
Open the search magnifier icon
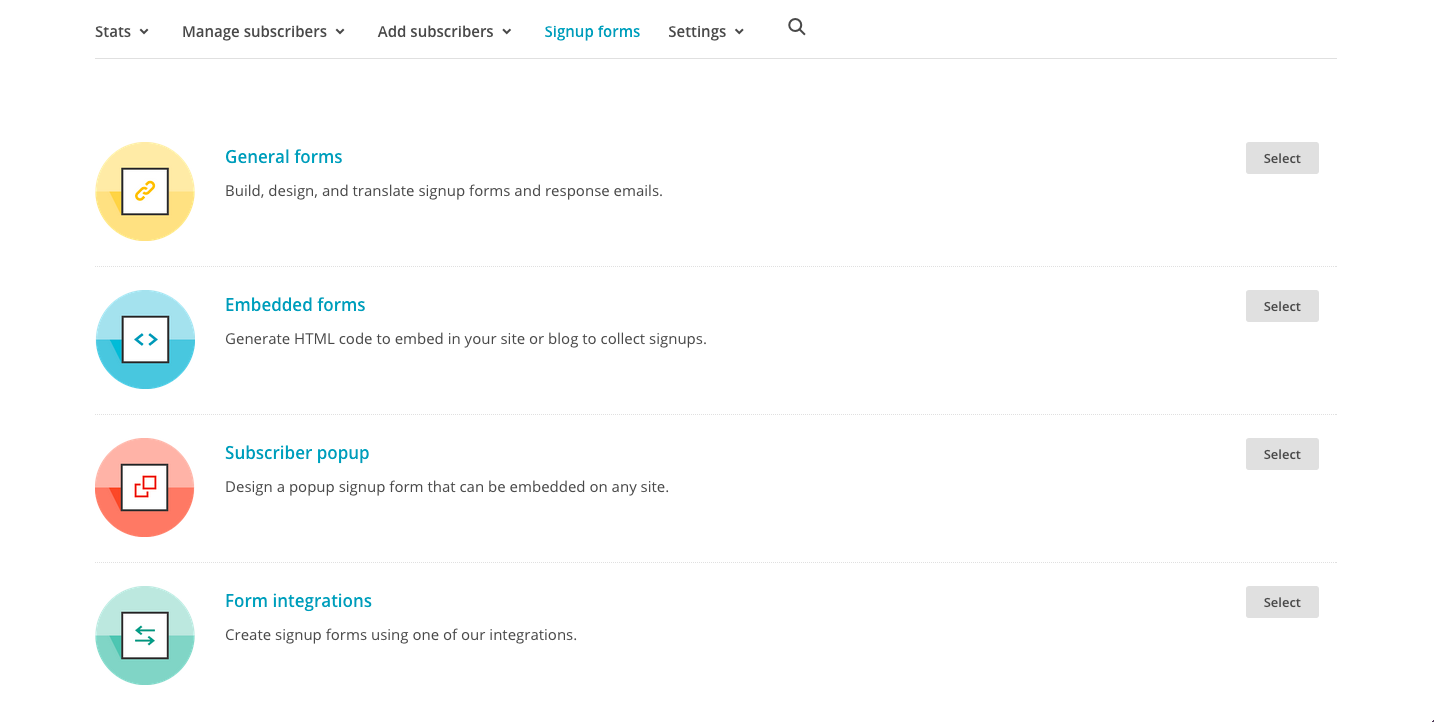point(796,27)
